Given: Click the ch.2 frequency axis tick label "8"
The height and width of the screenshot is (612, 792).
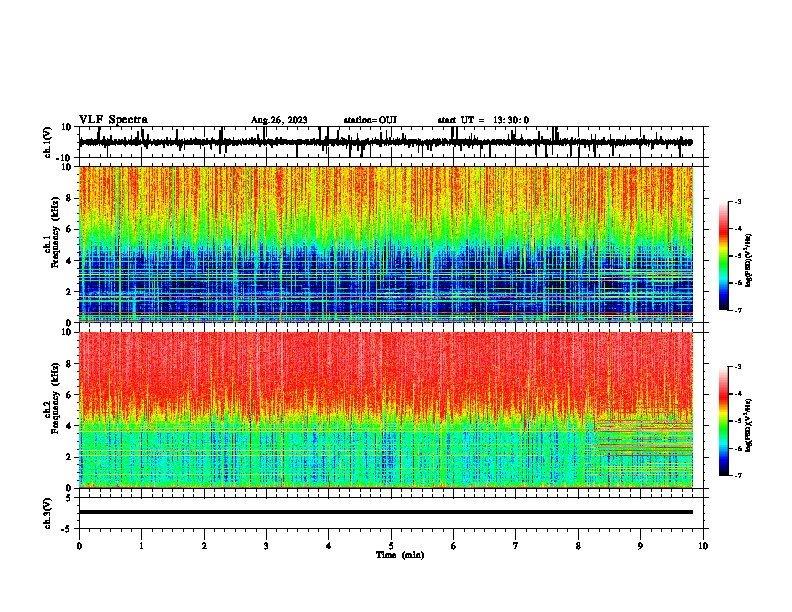Looking at the screenshot, I should (70, 364).
